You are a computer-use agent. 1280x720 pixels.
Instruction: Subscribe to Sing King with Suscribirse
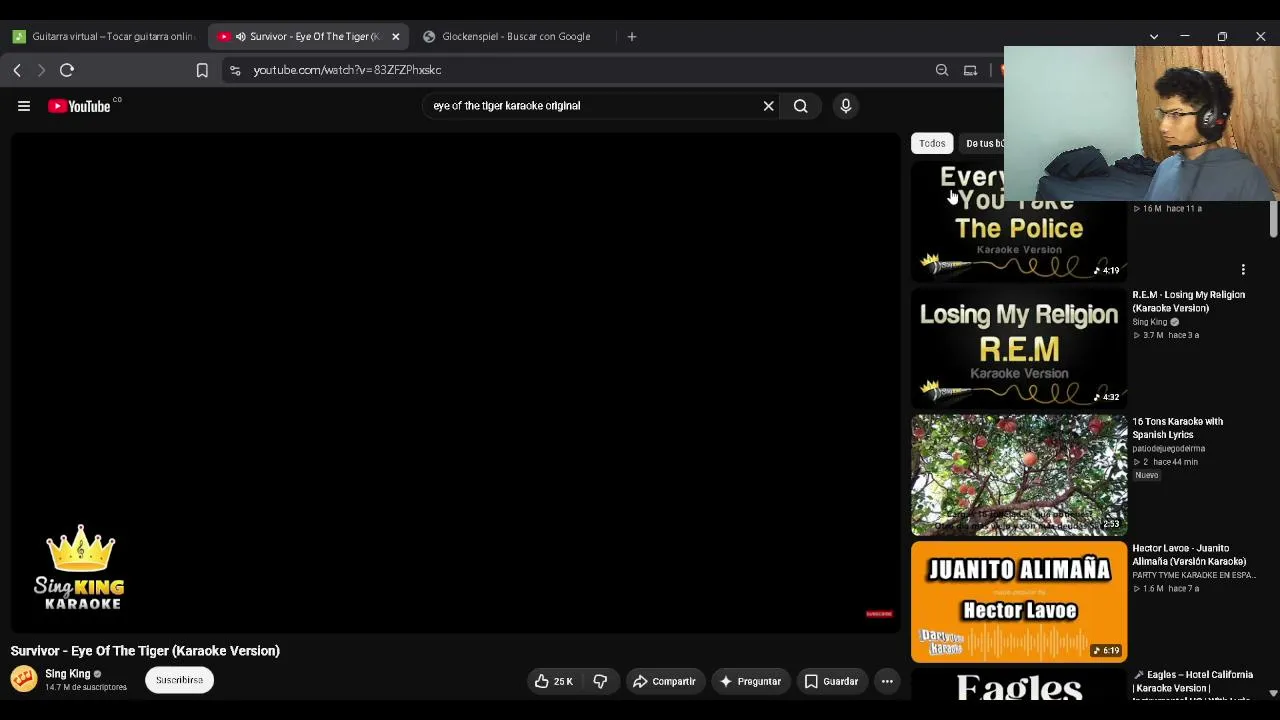179,680
